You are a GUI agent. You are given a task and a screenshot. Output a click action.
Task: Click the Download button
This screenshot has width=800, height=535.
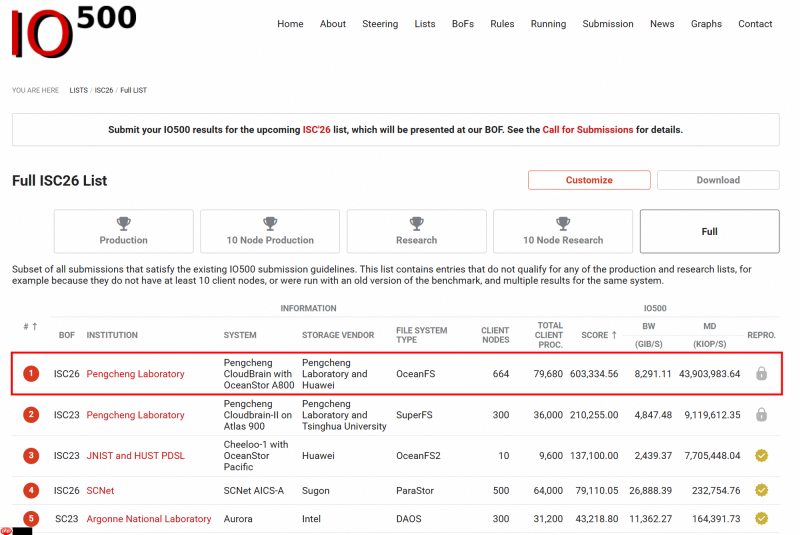pos(718,180)
